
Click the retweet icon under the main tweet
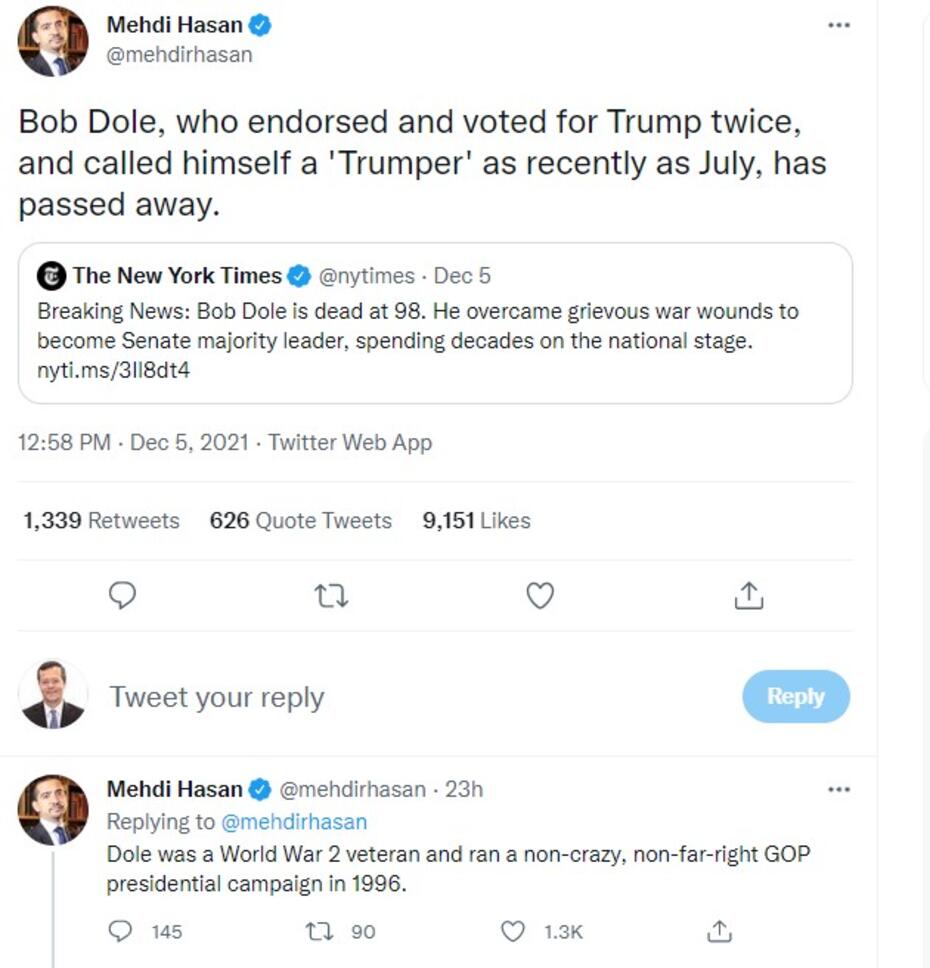331,596
